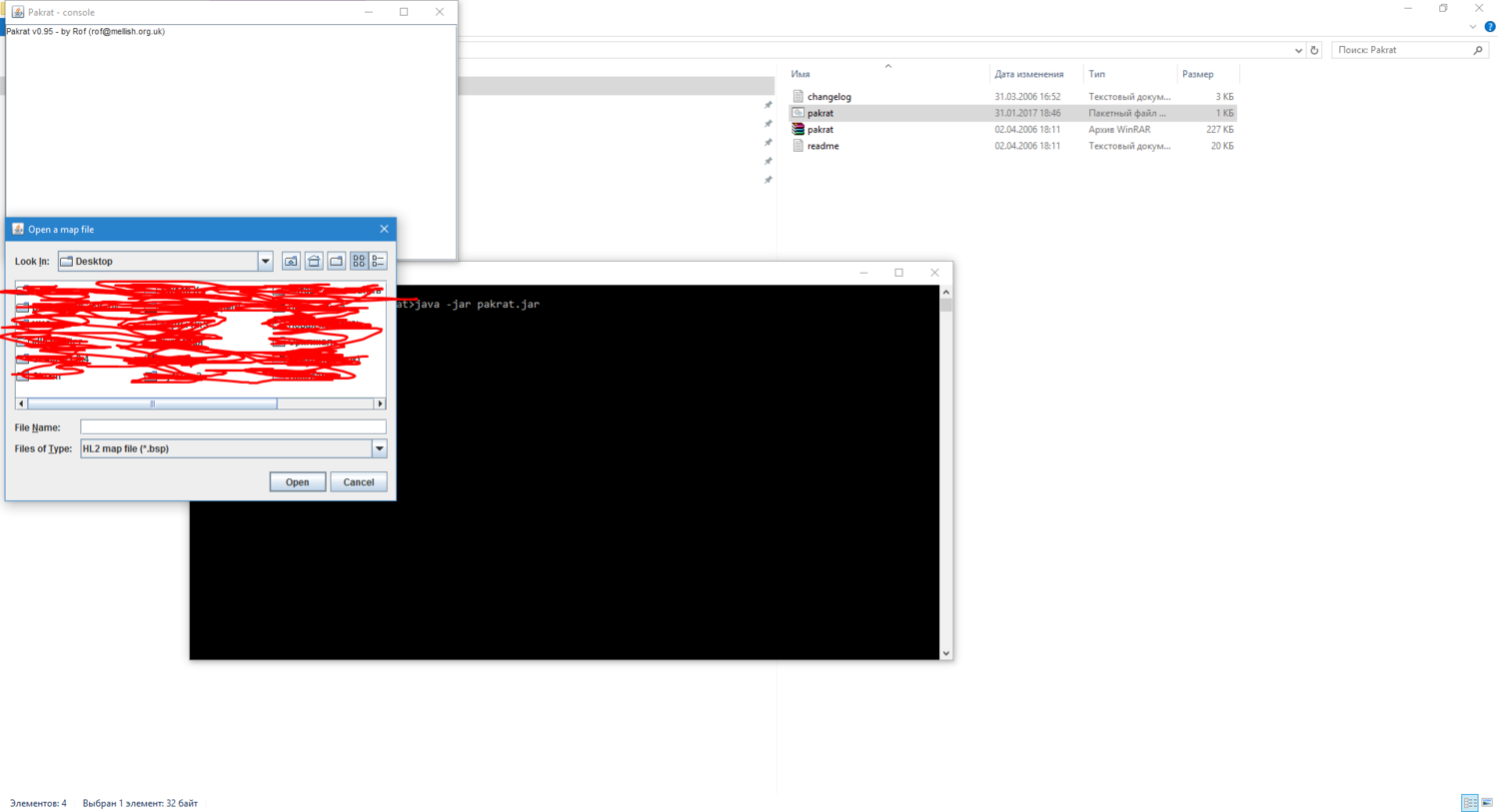Click the search magnifier icon in Explorer
1498x812 pixels.
(x=1478, y=50)
